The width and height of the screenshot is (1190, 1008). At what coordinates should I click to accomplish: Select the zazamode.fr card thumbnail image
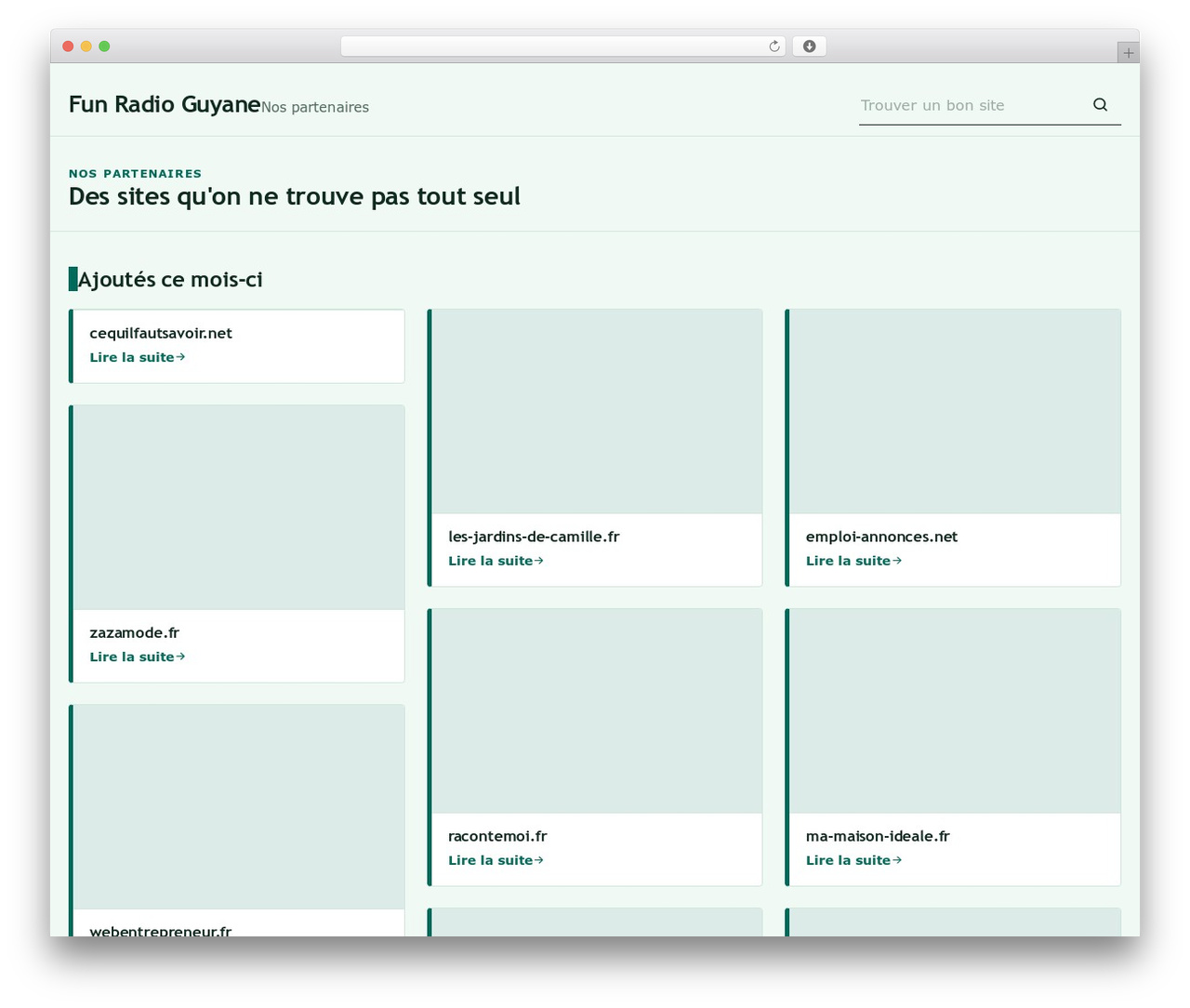[x=239, y=508]
